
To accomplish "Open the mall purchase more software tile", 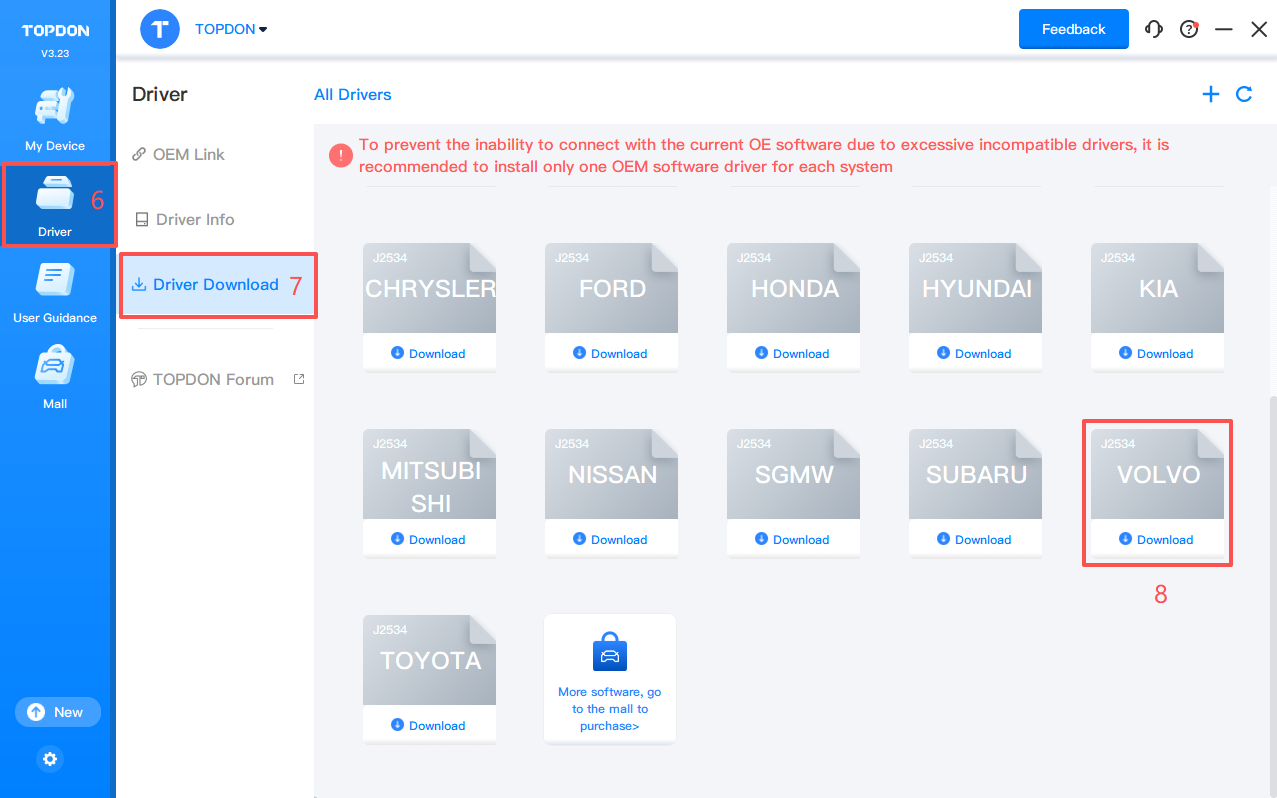I will (610, 679).
